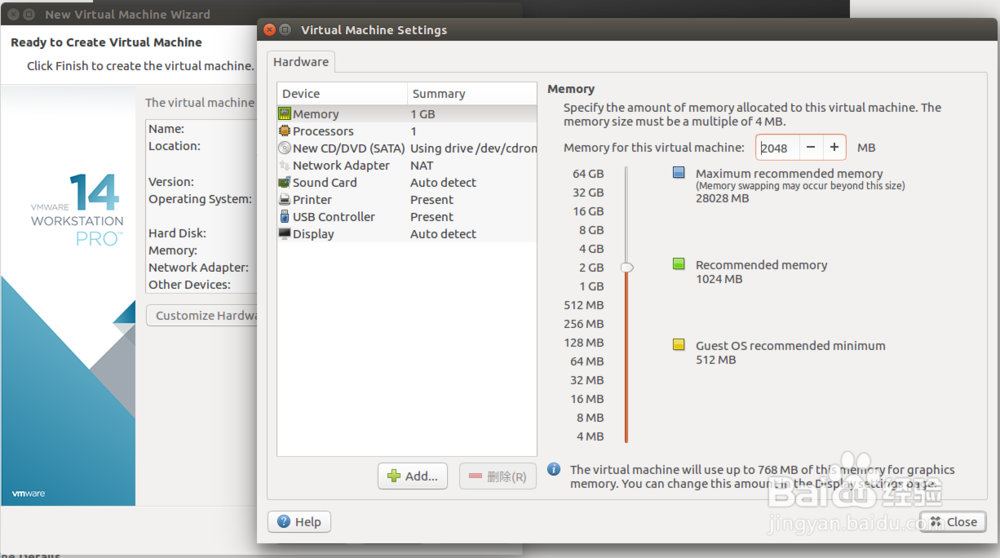Click the memory value field showing 2048

coord(777,147)
